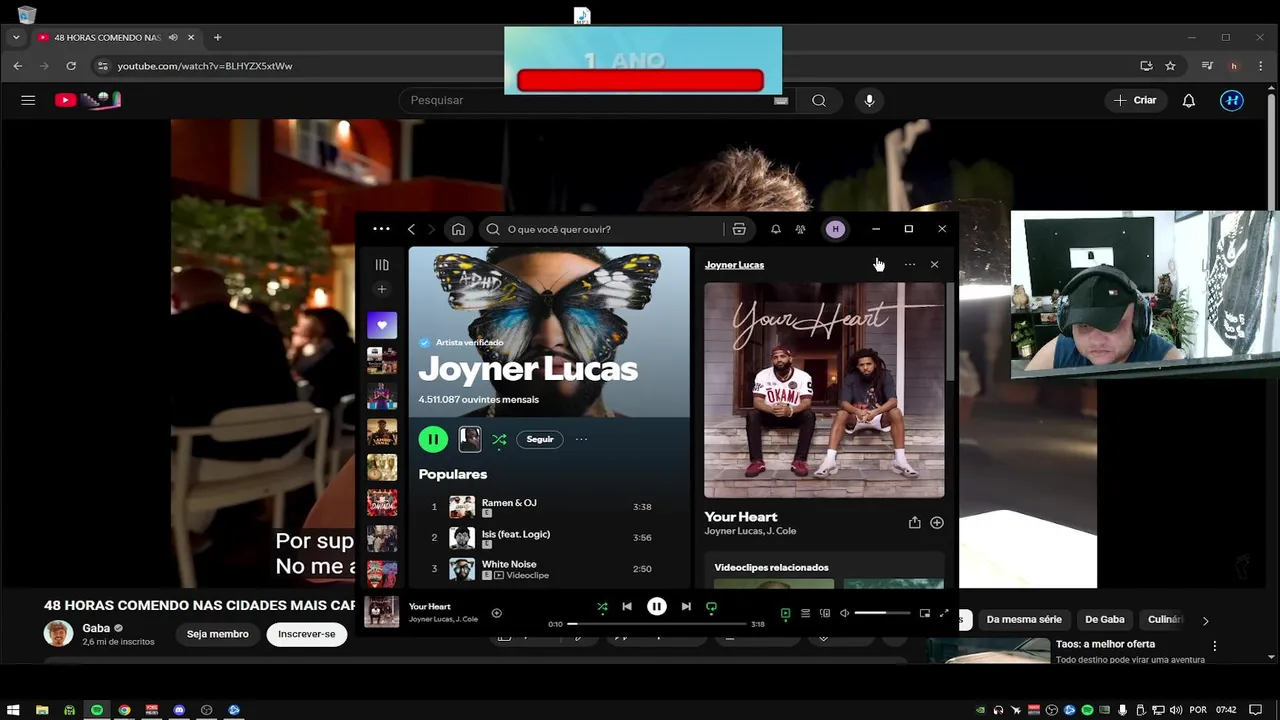Open connect to device icon
1280x720 pixels.
click(x=825, y=613)
